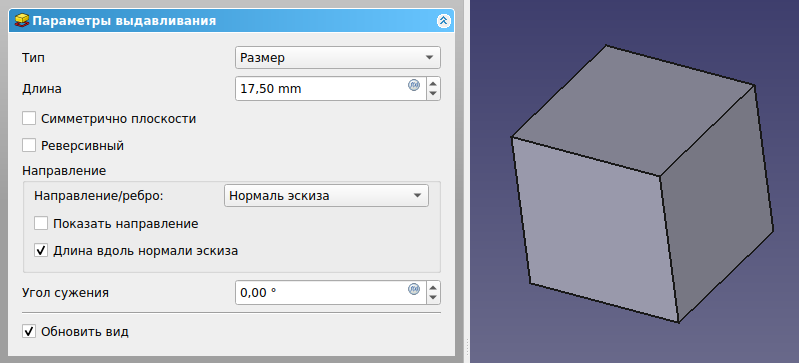Enable Симметрично плоскости checkbox
The width and height of the screenshot is (799, 363).
tap(29, 119)
